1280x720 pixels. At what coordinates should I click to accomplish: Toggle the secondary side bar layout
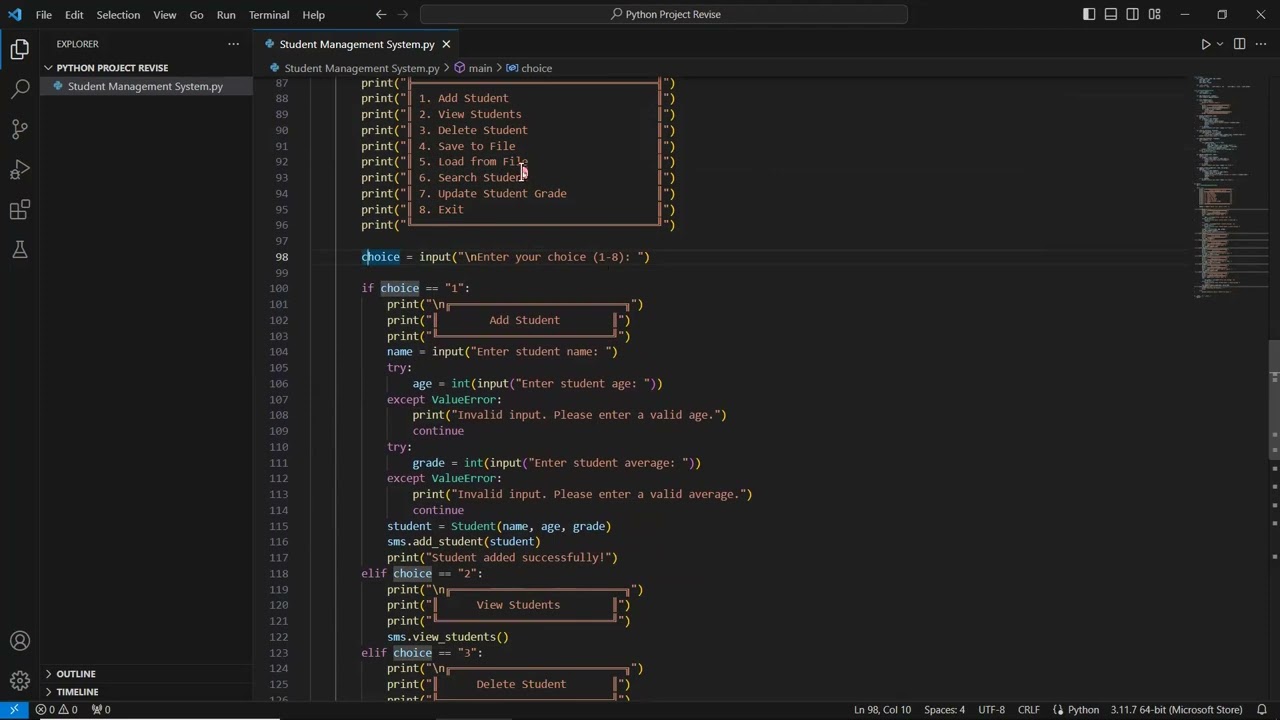[1133, 14]
